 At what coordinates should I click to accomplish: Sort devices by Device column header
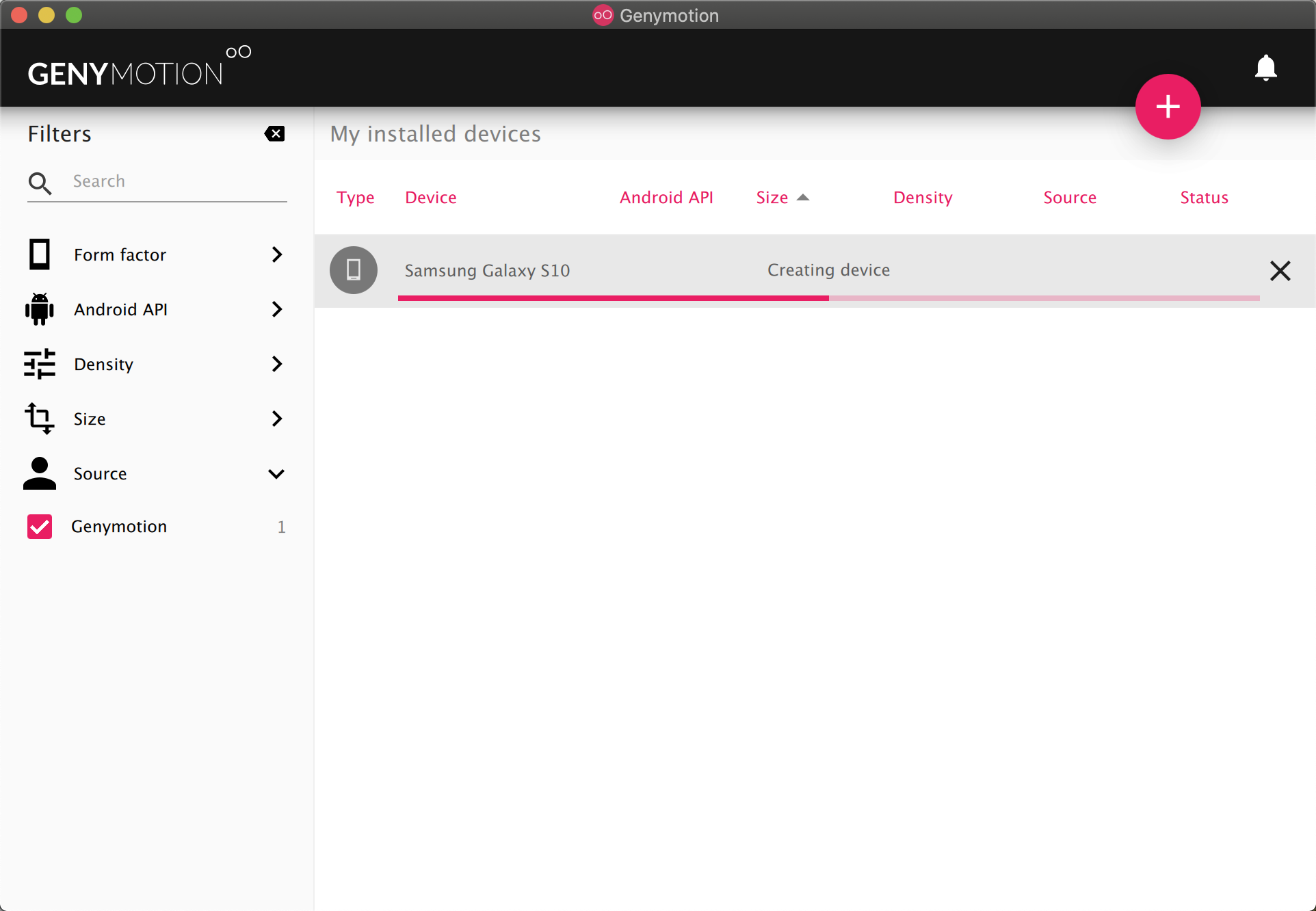click(431, 198)
